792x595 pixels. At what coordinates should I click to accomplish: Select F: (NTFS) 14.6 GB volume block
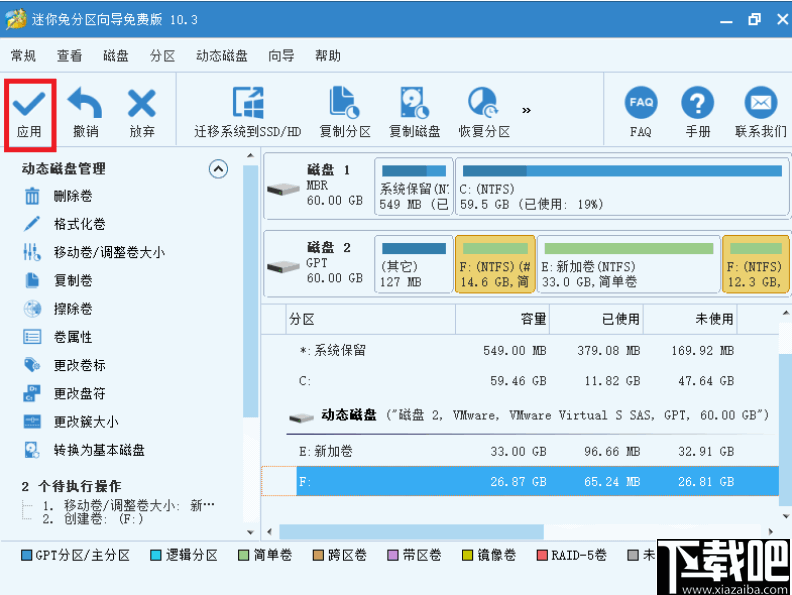pyautogui.click(x=495, y=264)
